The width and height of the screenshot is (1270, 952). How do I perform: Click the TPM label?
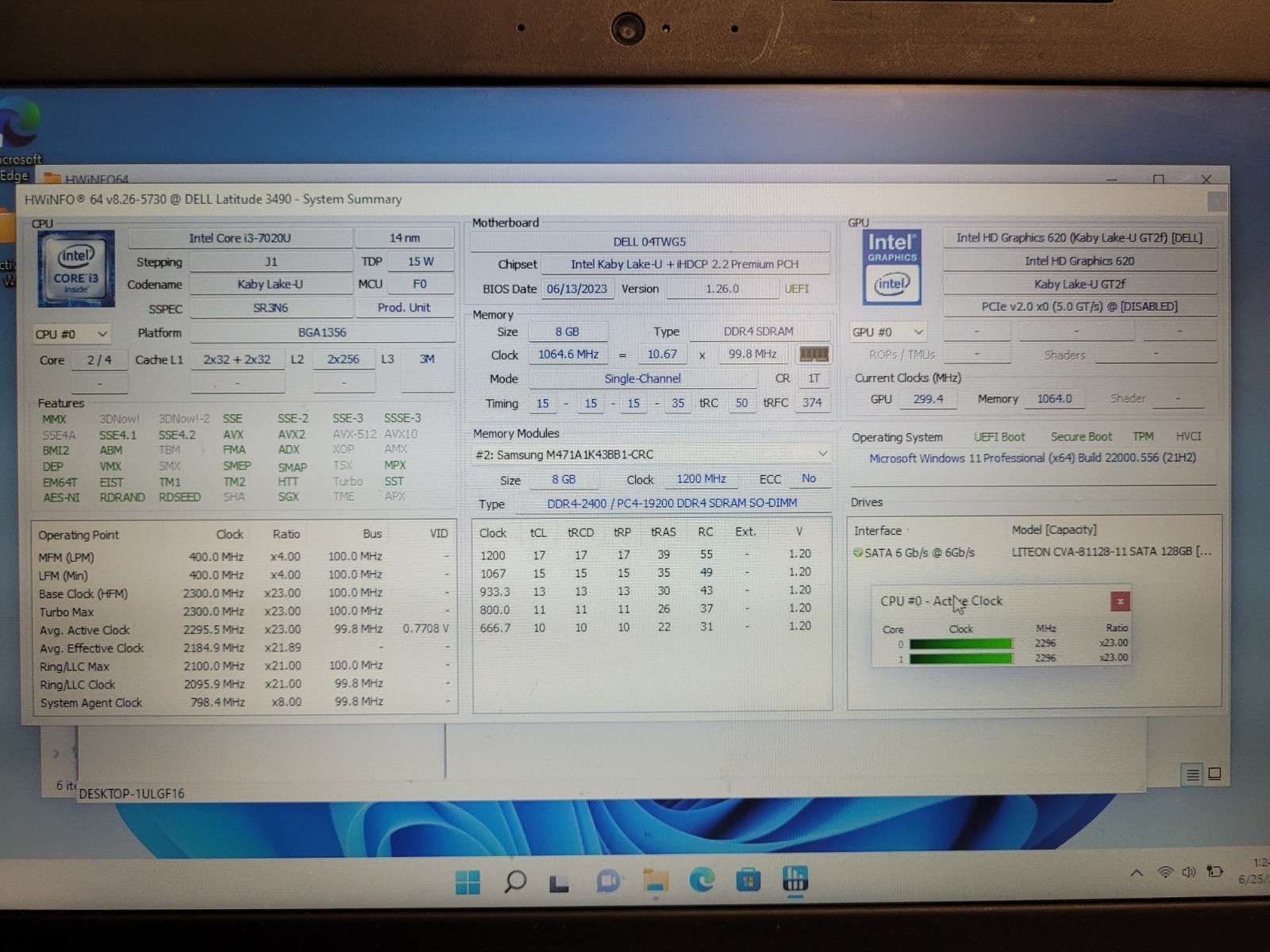(1143, 436)
